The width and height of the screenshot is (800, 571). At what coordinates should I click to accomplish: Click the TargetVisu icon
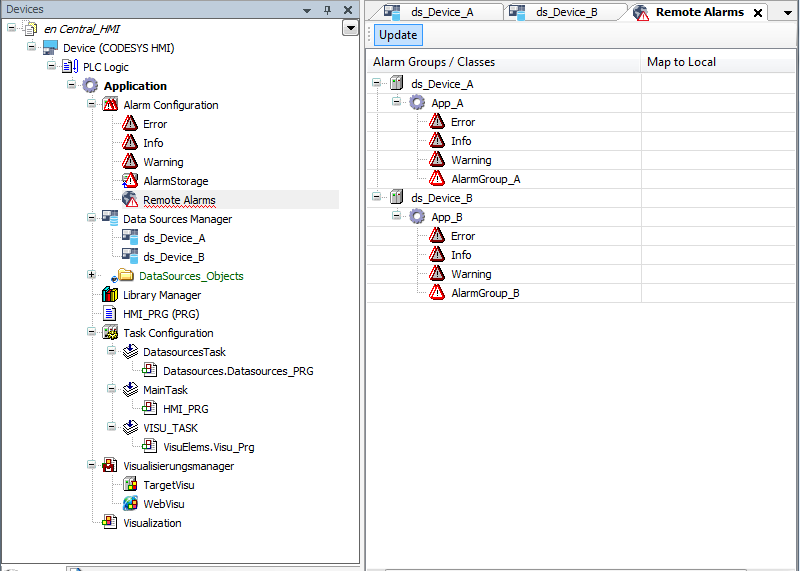[x=130, y=485]
